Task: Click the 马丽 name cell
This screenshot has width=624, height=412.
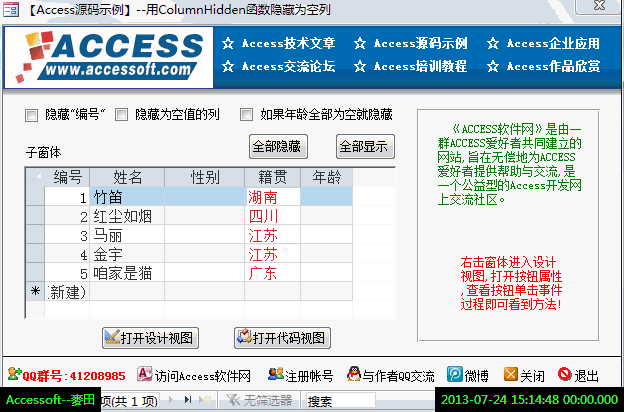Action: [127, 235]
